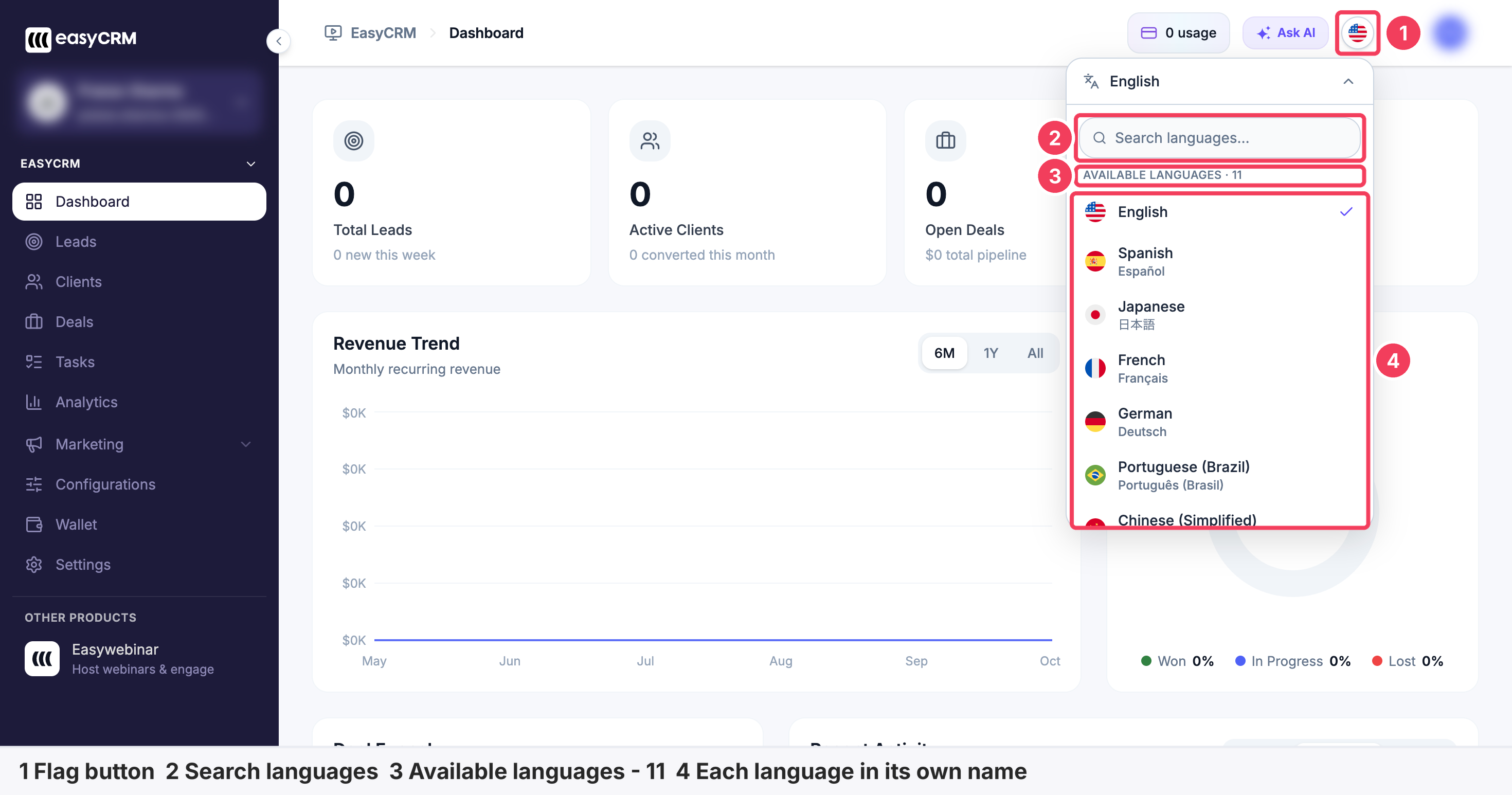Choose English in the language list
1512x795 pixels.
(1219, 212)
